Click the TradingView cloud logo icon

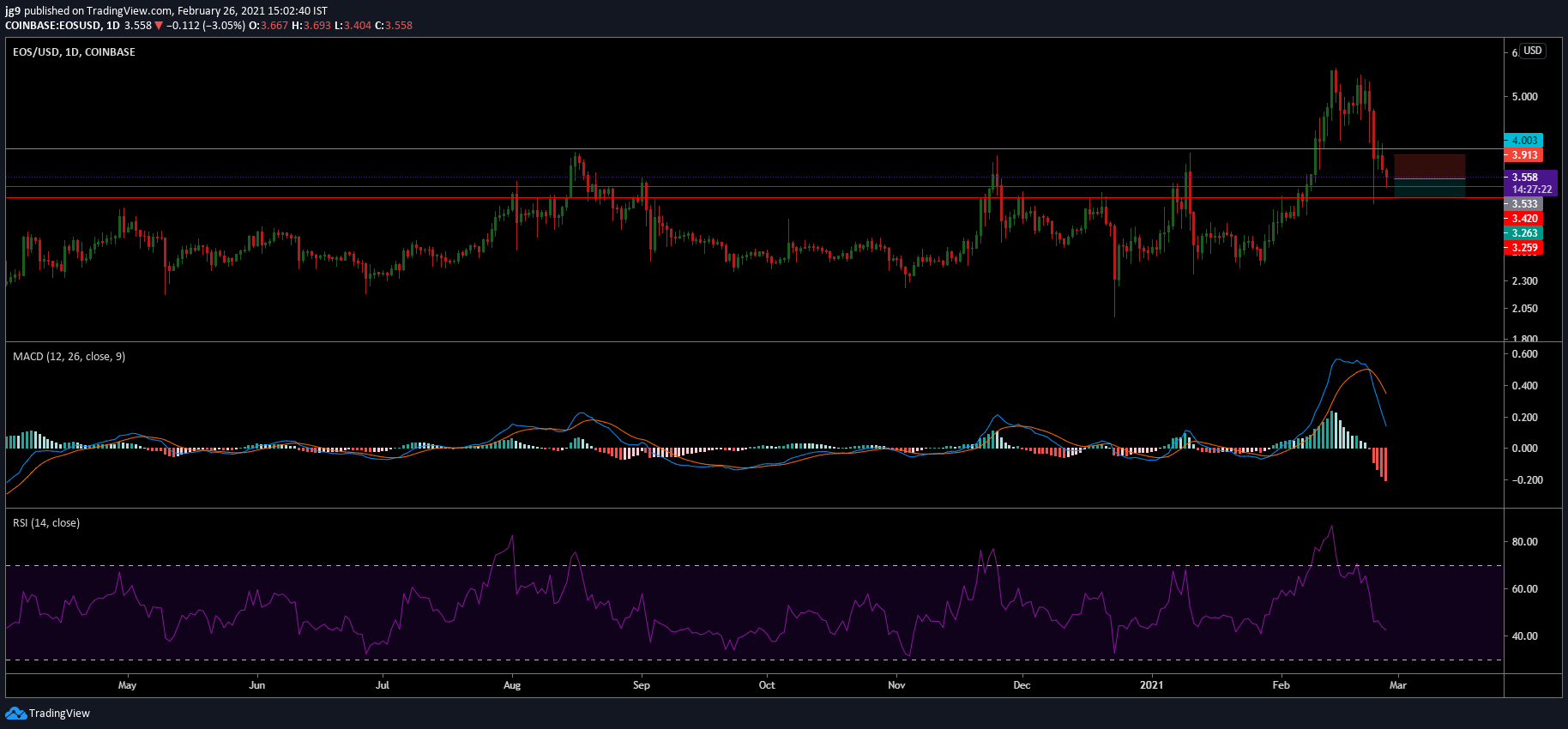coord(15,713)
